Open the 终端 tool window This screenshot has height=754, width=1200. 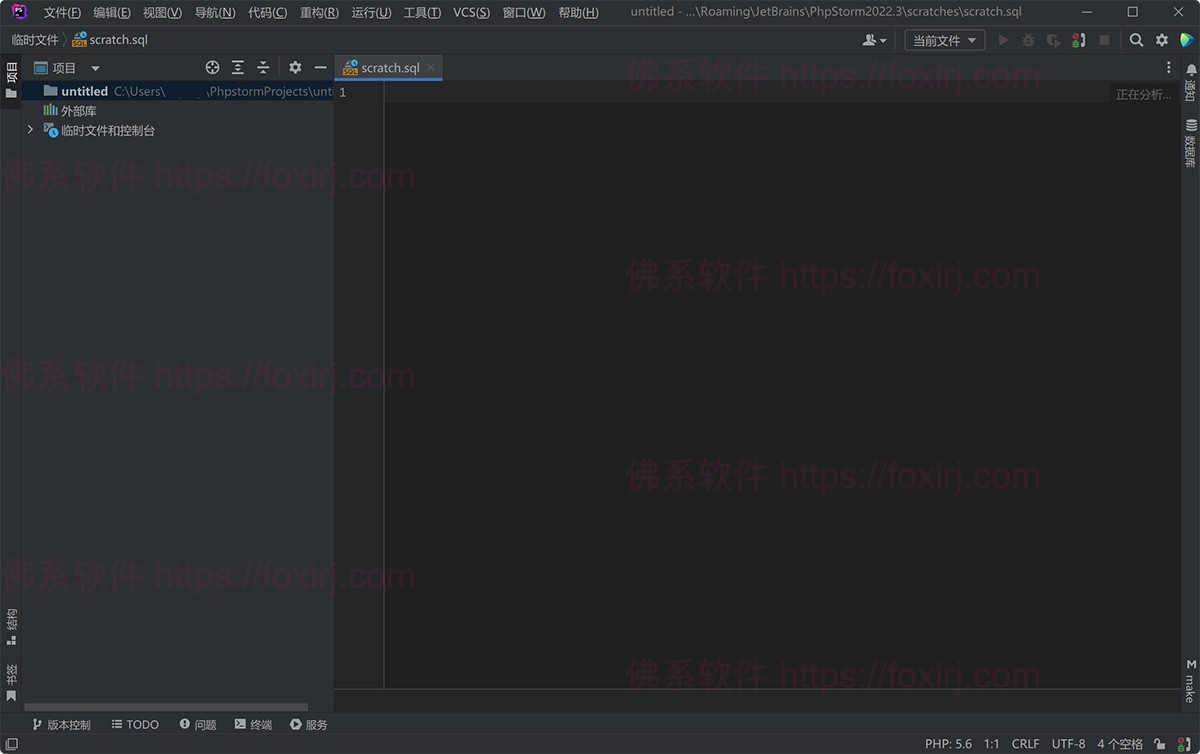(x=252, y=724)
